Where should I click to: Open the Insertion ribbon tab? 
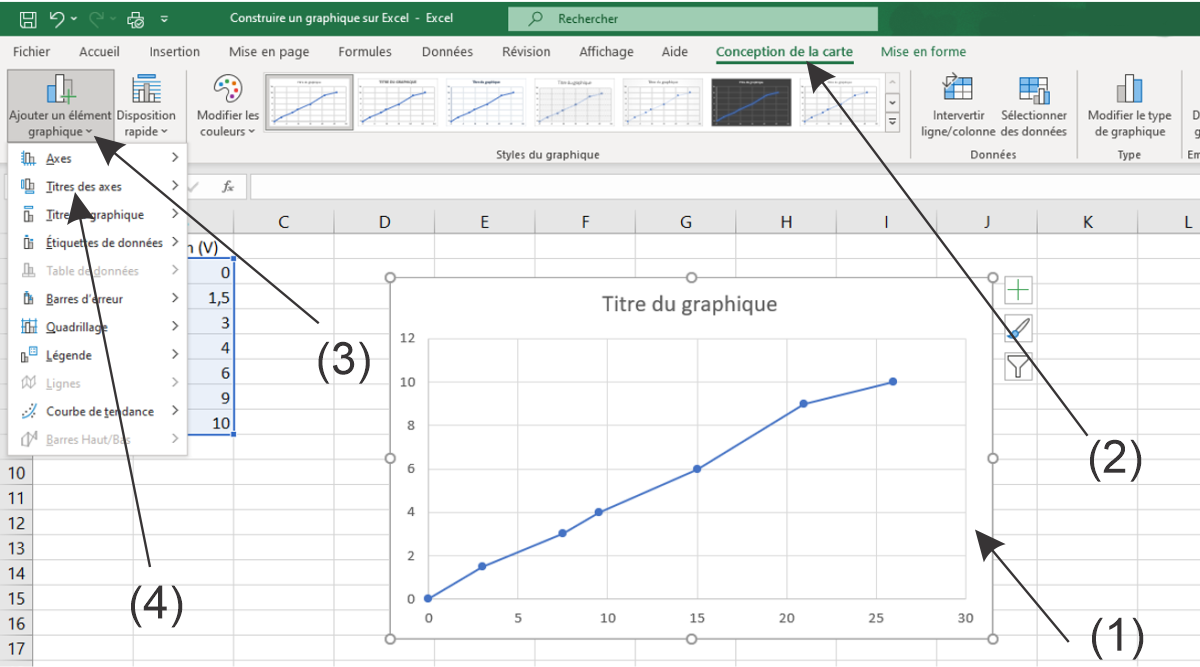(x=174, y=52)
